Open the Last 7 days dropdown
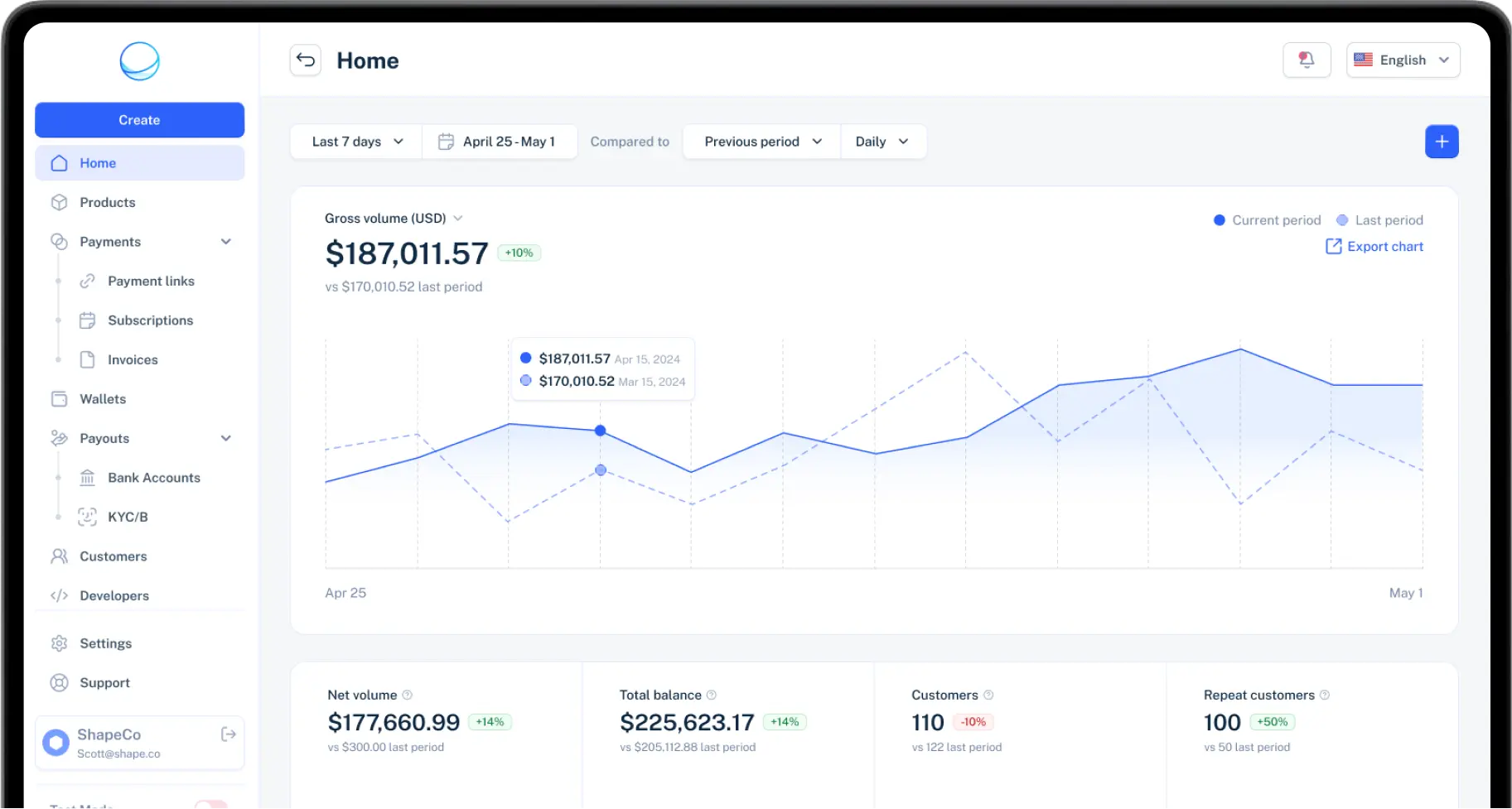1512x809 pixels. [356, 142]
